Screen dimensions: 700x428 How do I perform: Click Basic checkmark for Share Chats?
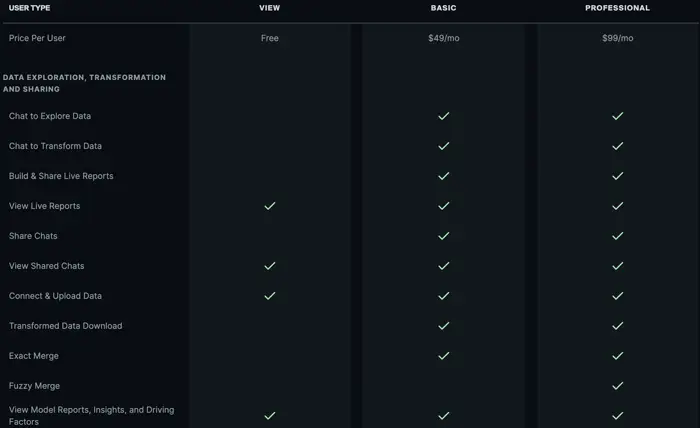[443, 236]
